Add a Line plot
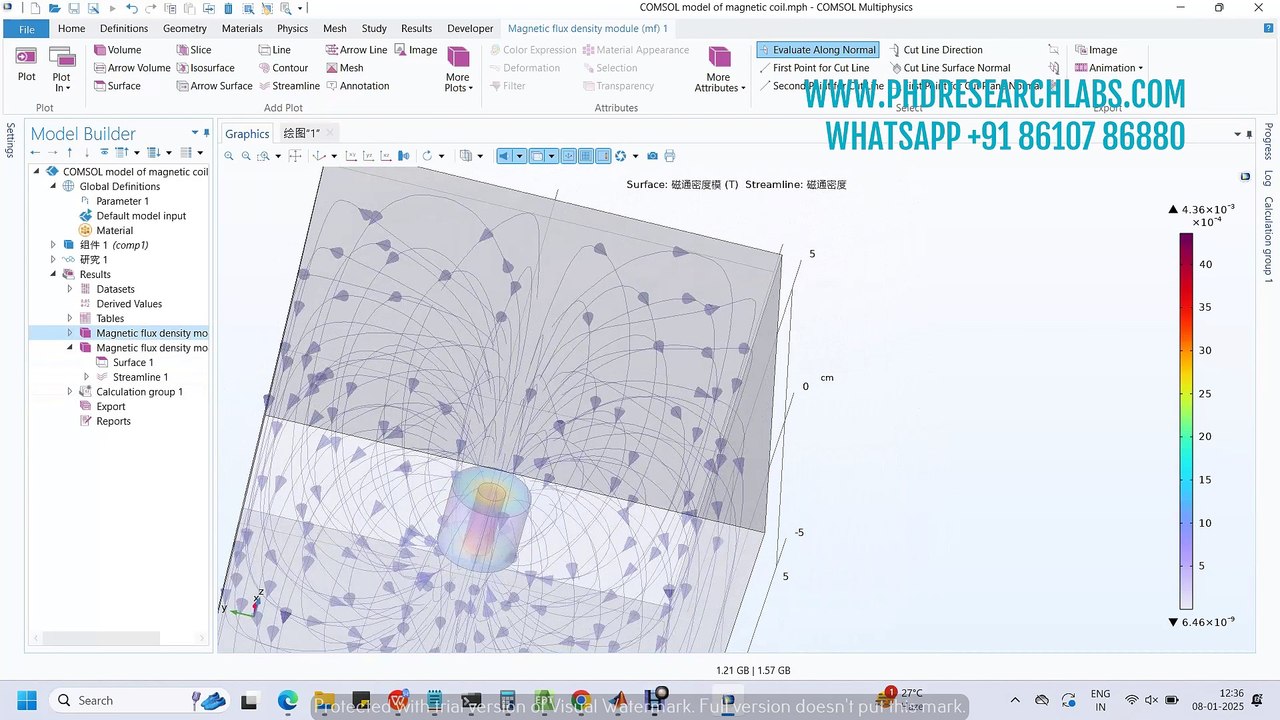1280x720 pixels. (274, 50)
